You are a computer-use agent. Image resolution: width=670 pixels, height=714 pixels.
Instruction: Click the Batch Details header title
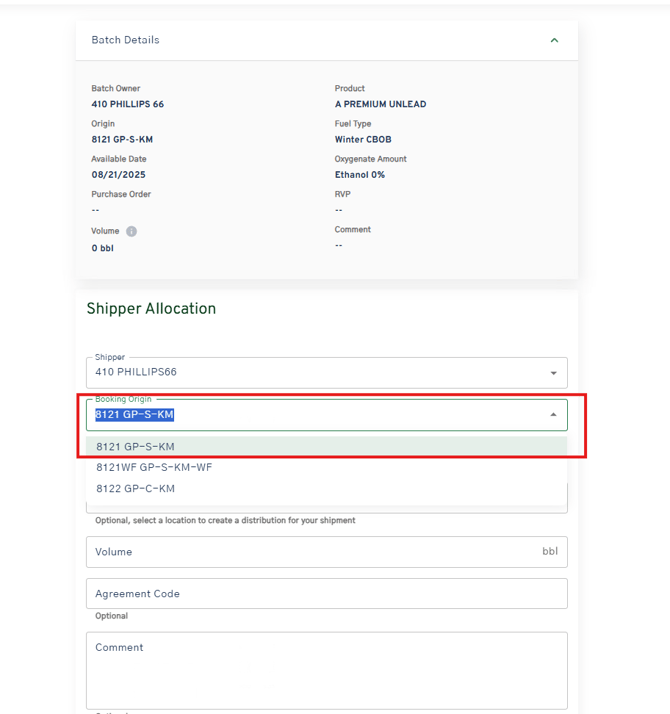pyautogui.click(x=125, y=41)
